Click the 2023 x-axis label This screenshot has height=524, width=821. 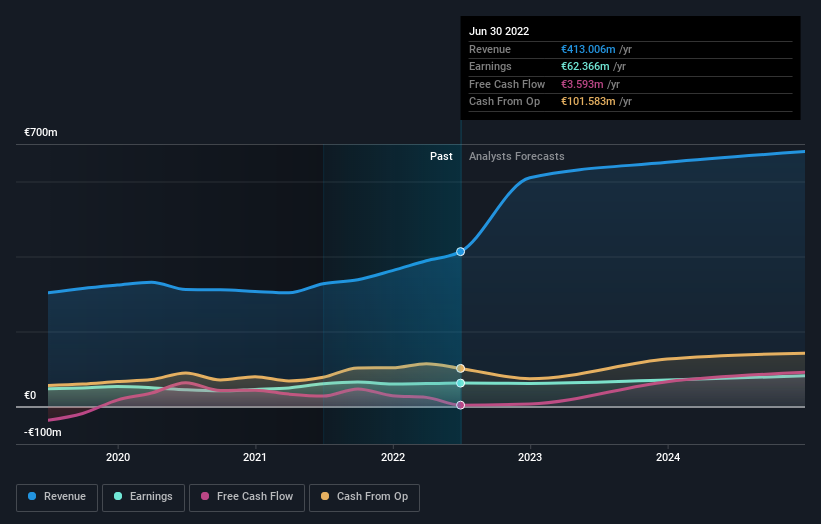(530, 457)
